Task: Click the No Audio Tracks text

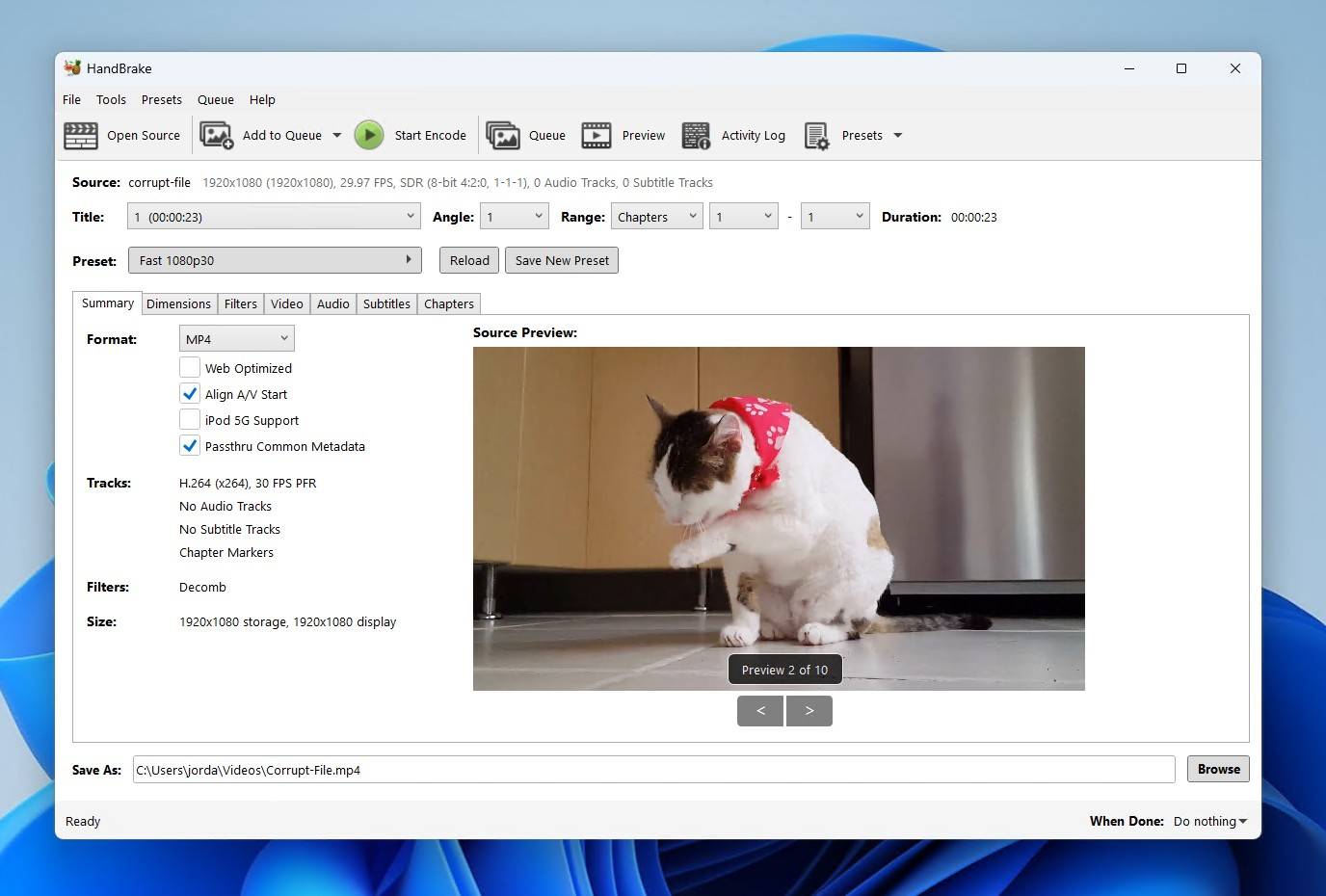Action: (x=225, y=507)
